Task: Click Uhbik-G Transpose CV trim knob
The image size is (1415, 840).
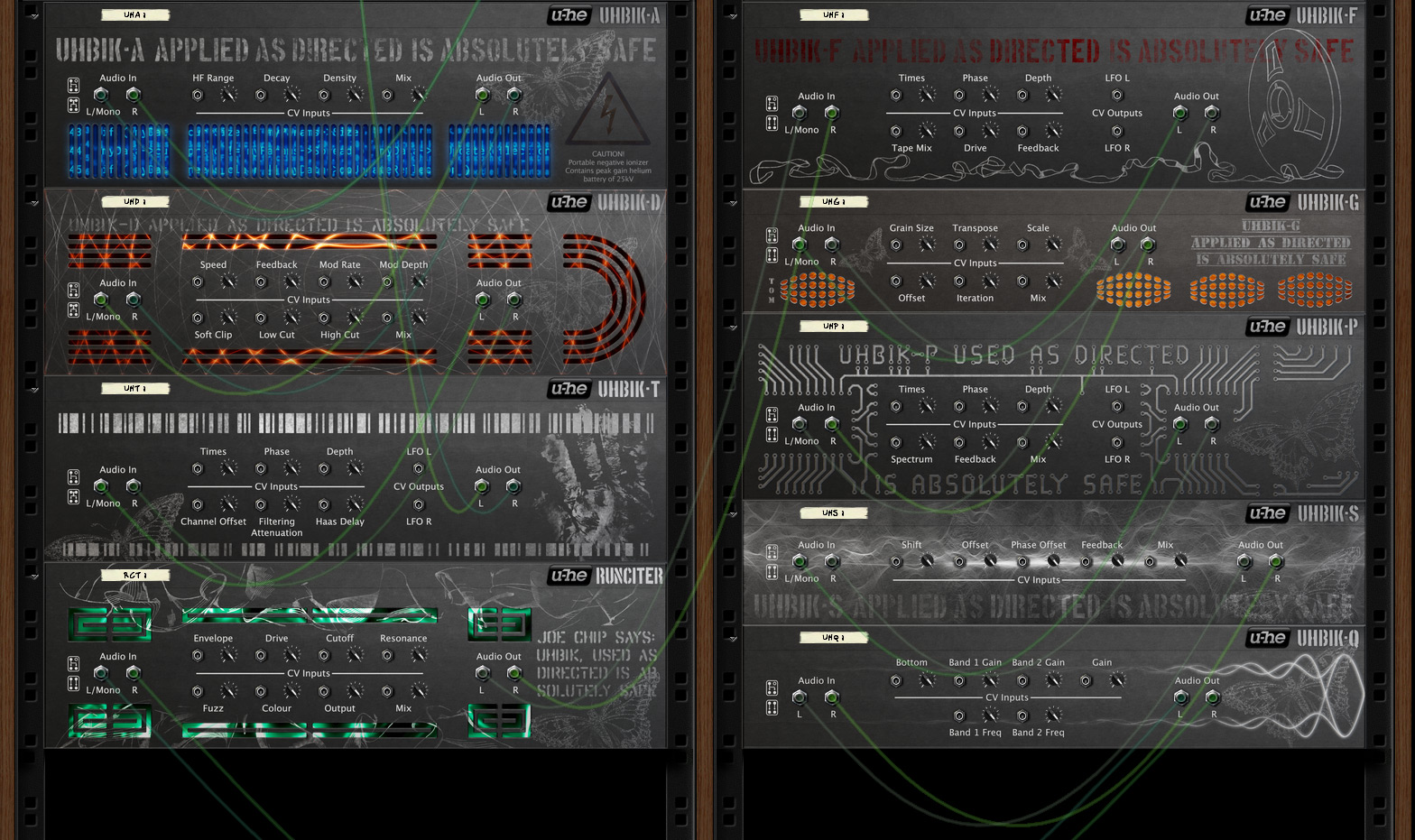Action: (x=991, y=245)
